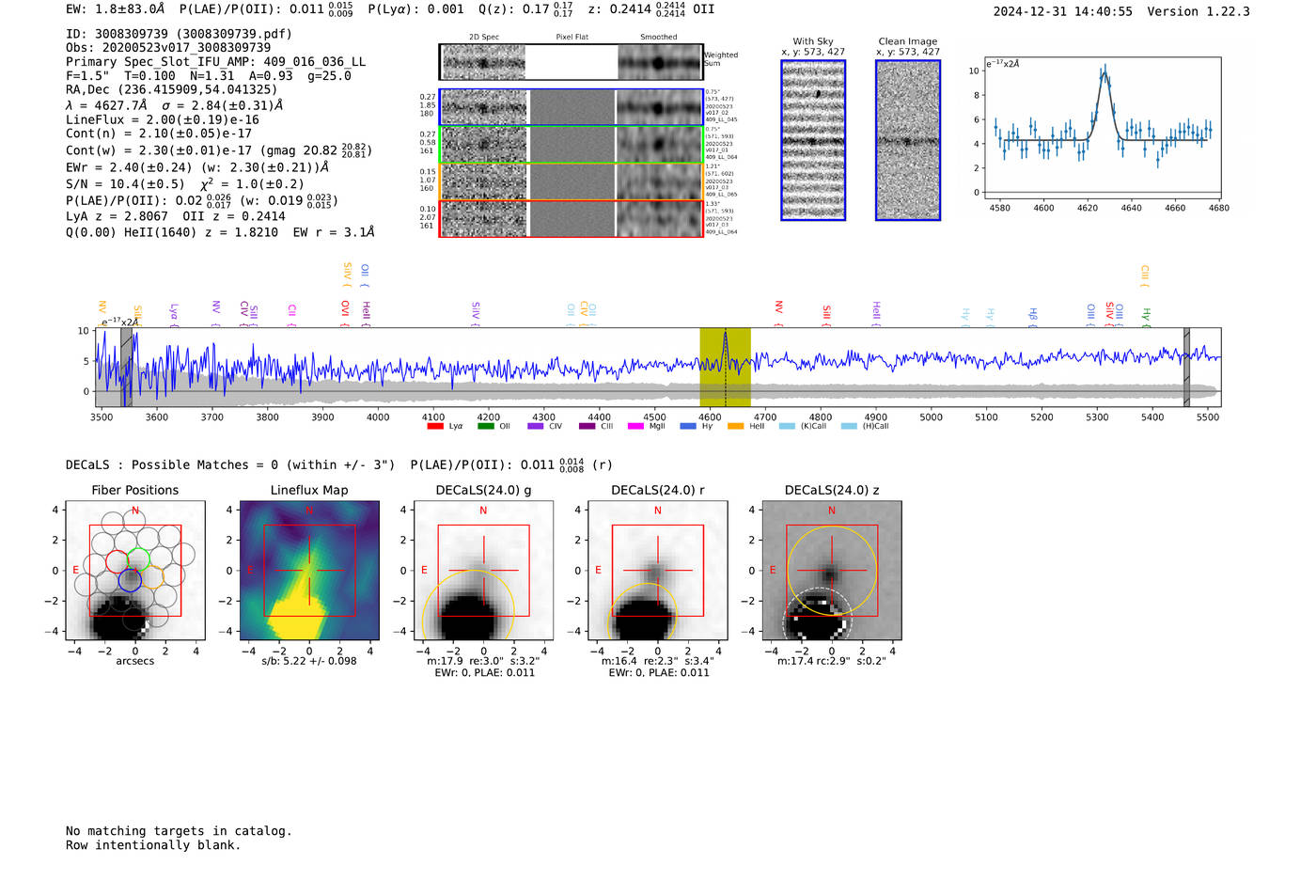1316x896 pixels.
Task: Click the orange HeII legend swatch
Action: (x=735, y=426)
